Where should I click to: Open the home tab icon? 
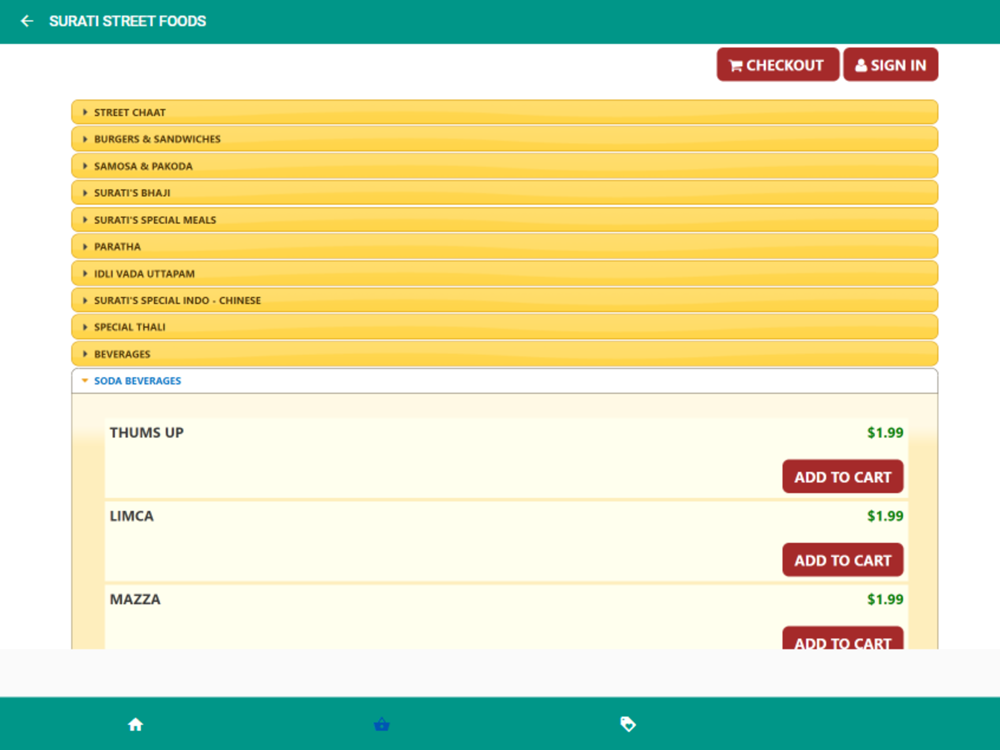coord(135,724)
